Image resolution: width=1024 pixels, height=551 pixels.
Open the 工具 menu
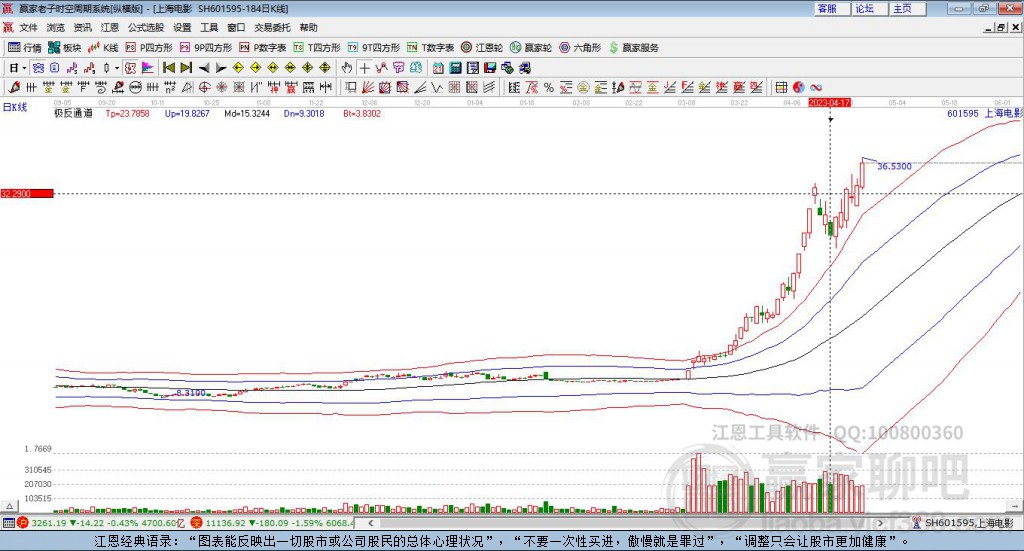coord(209,27)
